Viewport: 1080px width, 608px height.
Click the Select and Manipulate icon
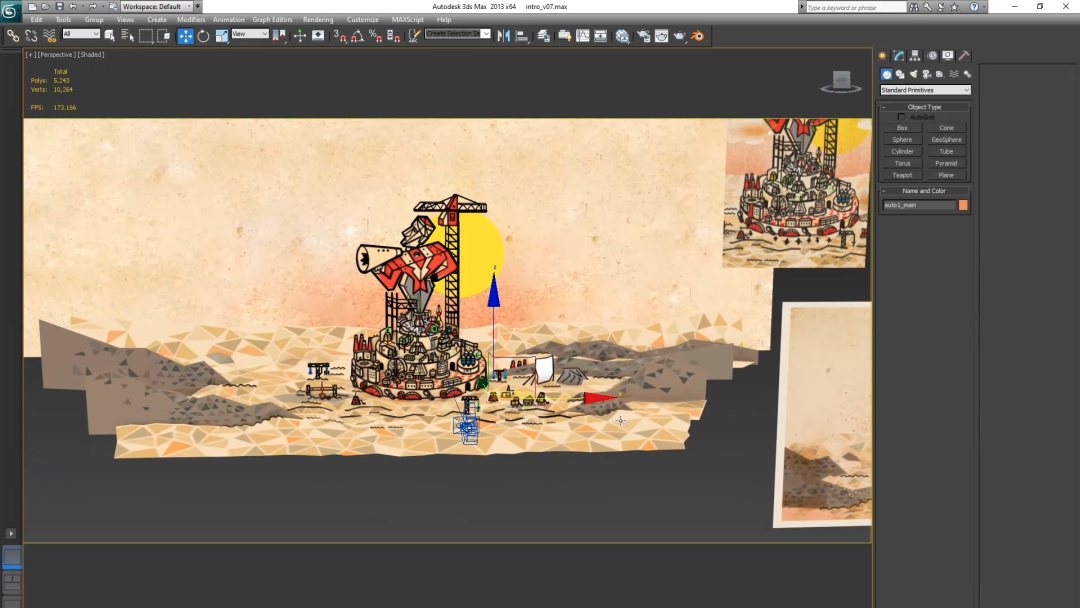click(x=300, y=36)
